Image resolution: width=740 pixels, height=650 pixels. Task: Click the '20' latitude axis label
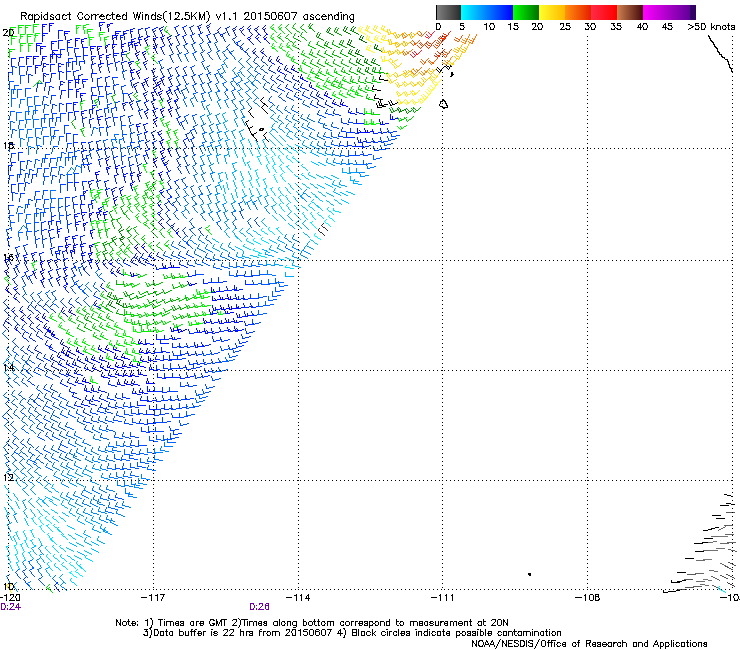[x=8, y=33]
